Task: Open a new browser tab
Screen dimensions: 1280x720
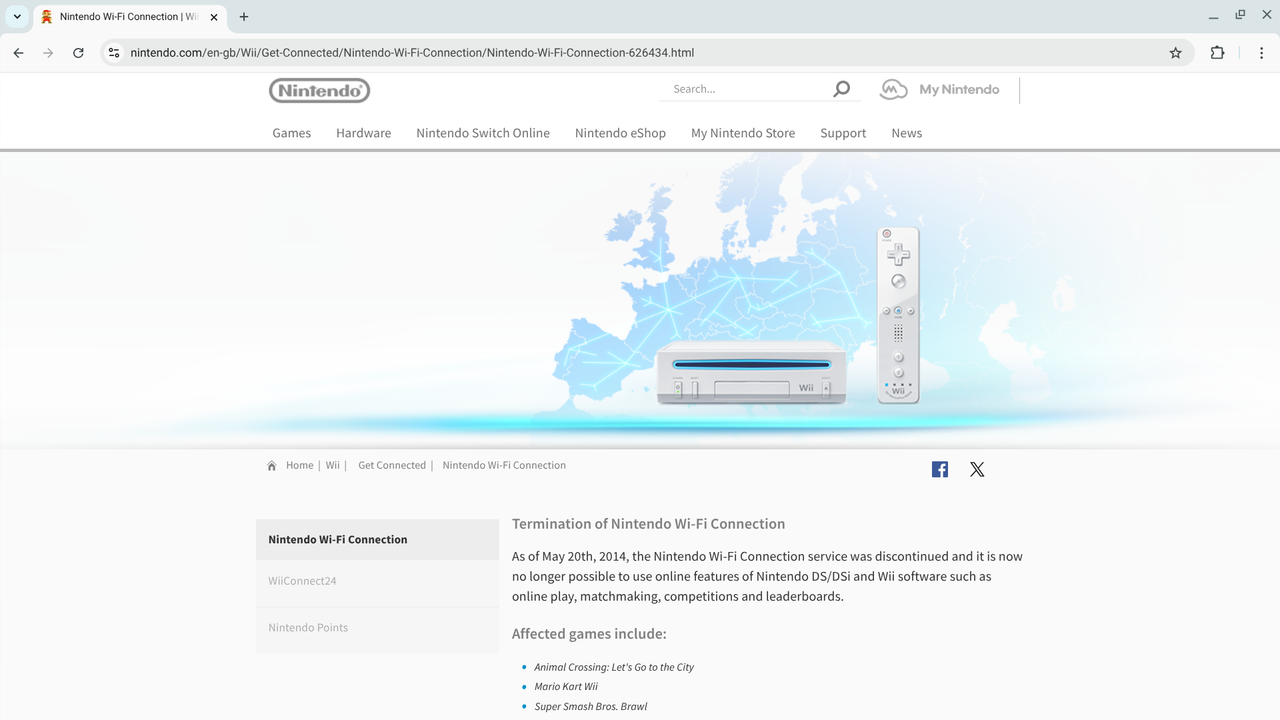Action: click(244, 17)
